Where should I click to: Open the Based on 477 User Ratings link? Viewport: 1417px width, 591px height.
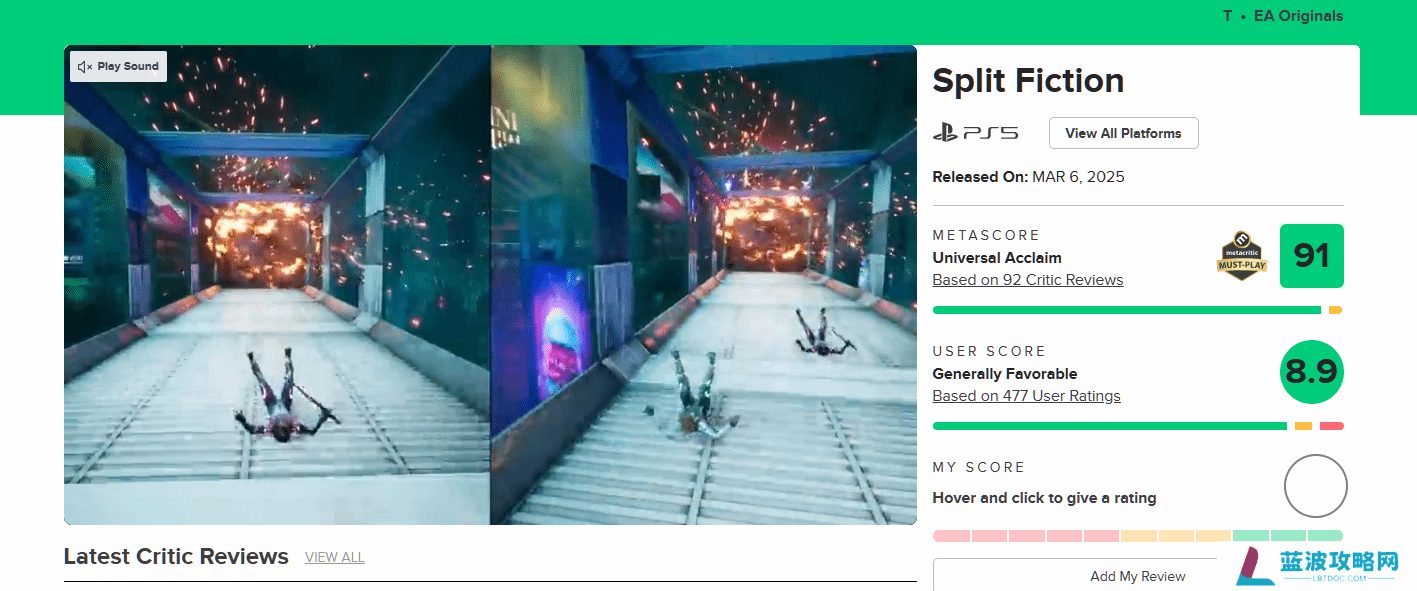coord(1026,396)
